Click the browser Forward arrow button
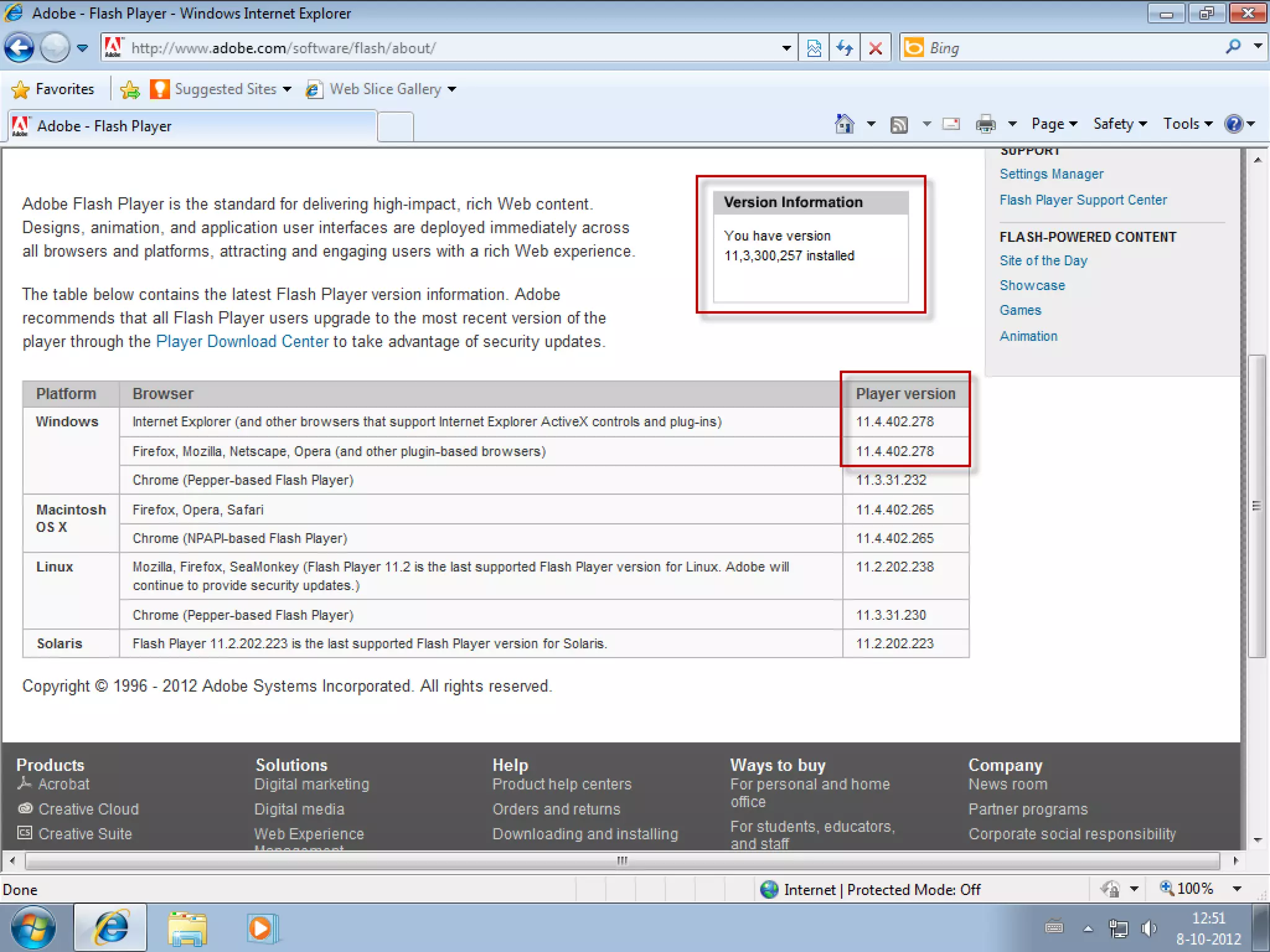Viewport: 1270px width, 952px height. tap(55, 48)
